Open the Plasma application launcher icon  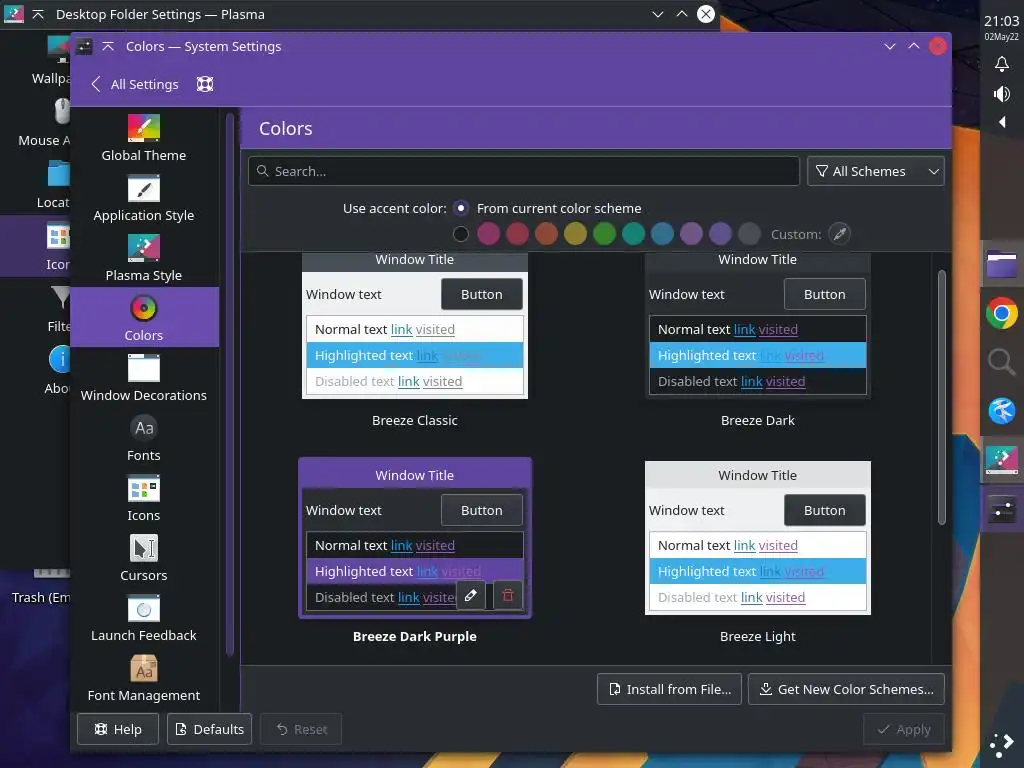coord(1002,745)
